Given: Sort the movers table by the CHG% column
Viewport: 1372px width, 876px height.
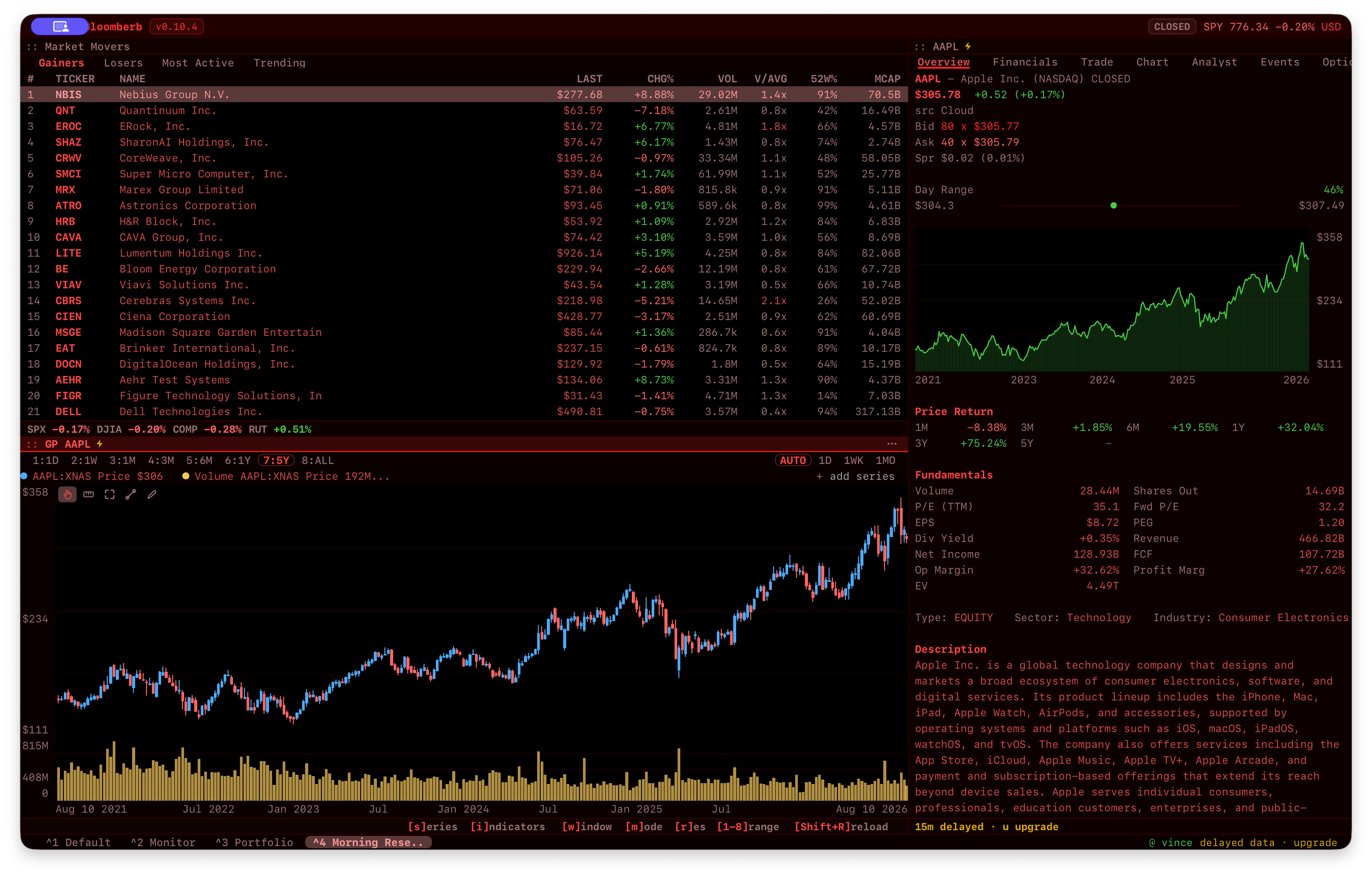Looking at the screenshot, I should pos(660,79).
